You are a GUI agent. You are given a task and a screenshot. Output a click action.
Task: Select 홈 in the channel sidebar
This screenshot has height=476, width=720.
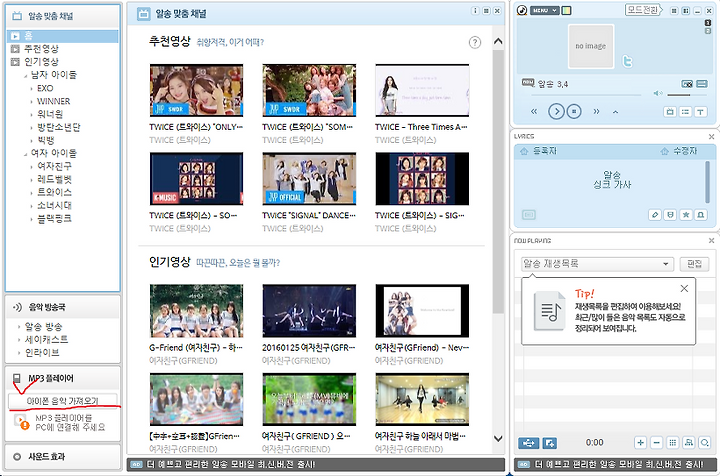[x=63, y=36]
